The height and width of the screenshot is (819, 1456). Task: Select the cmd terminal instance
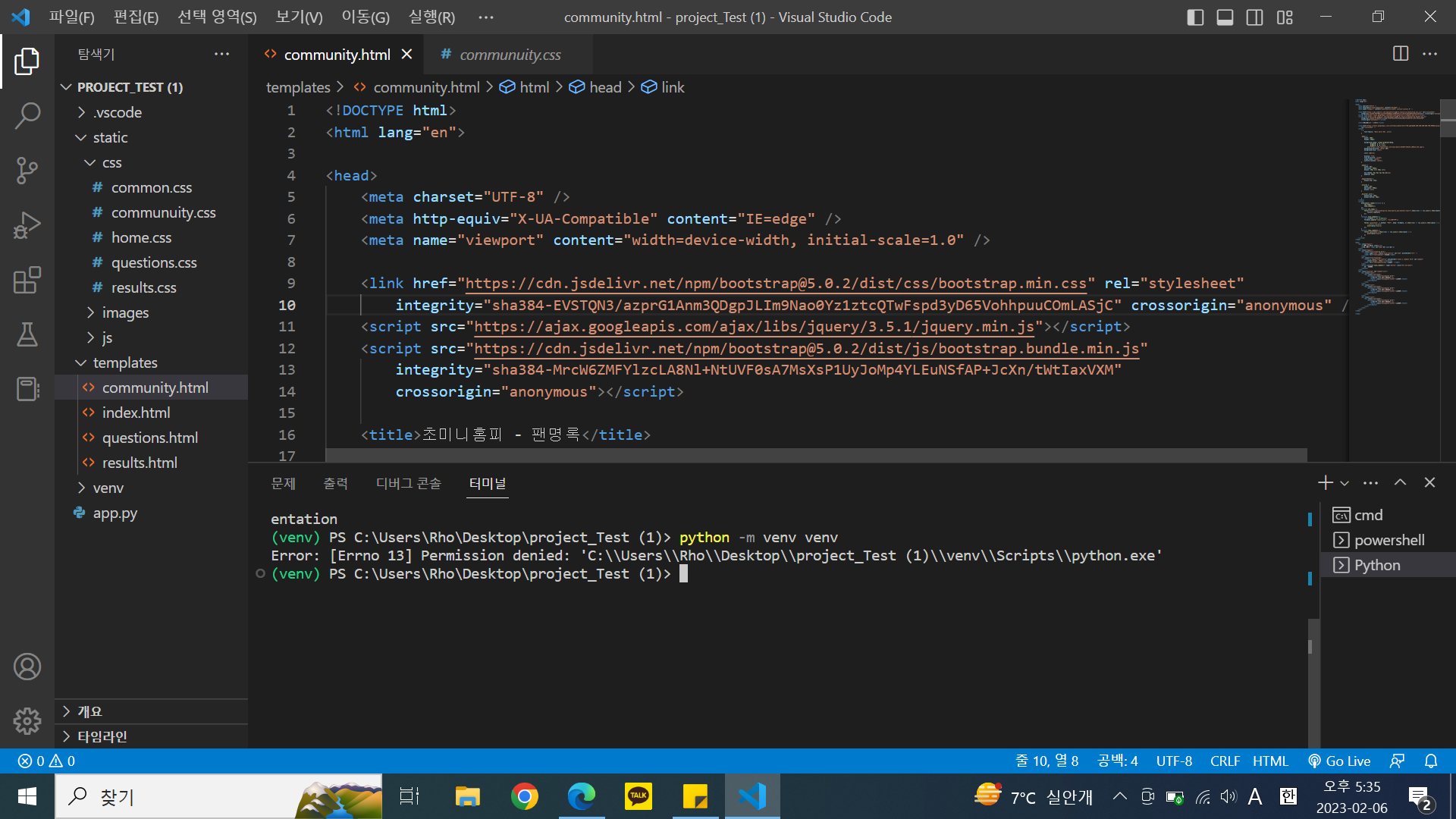(1388, 515)
